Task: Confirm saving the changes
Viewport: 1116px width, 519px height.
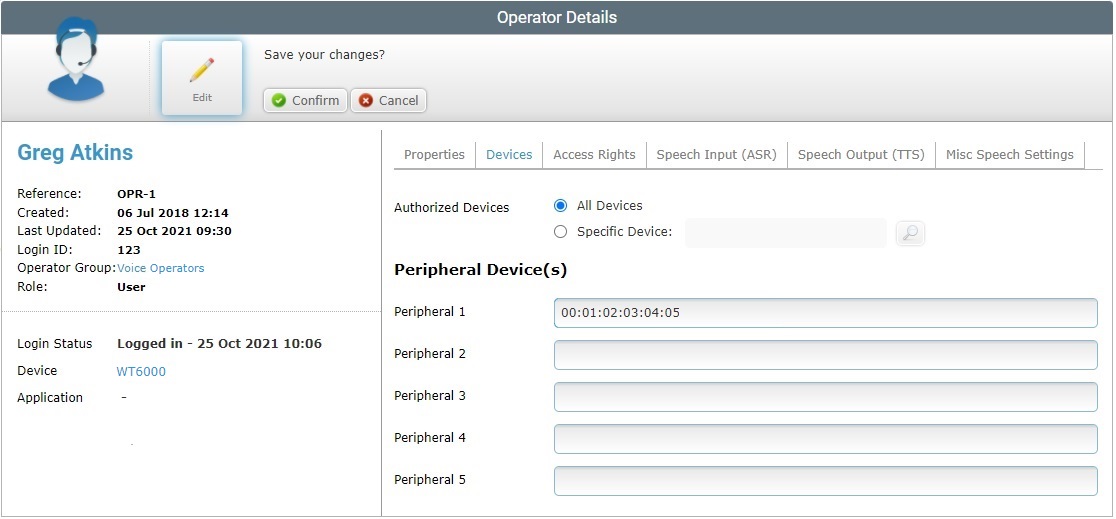Action: click(x=305, y=100)
